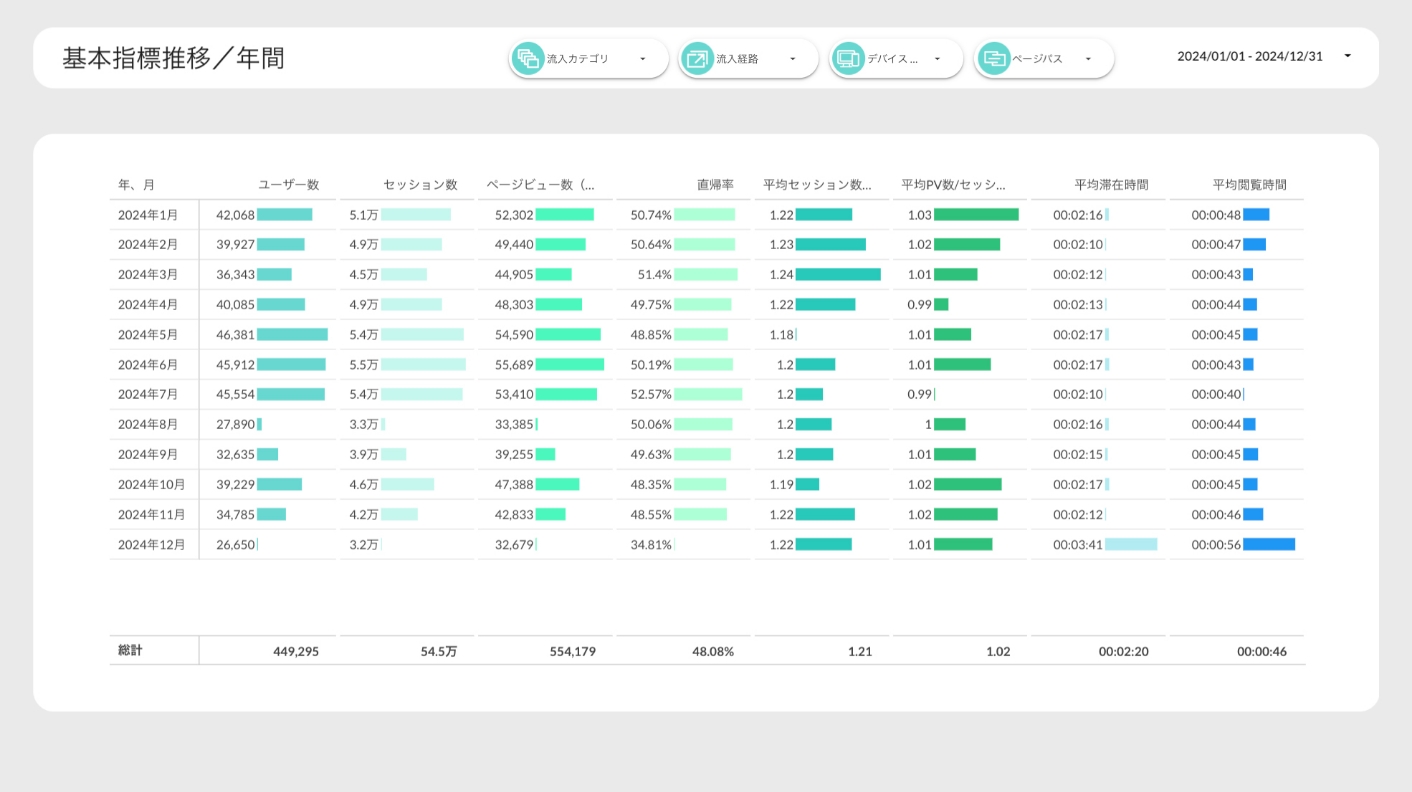Click the 46,381 user count bar
This screenshot has width=1412, height=792.
coord(292,335)
